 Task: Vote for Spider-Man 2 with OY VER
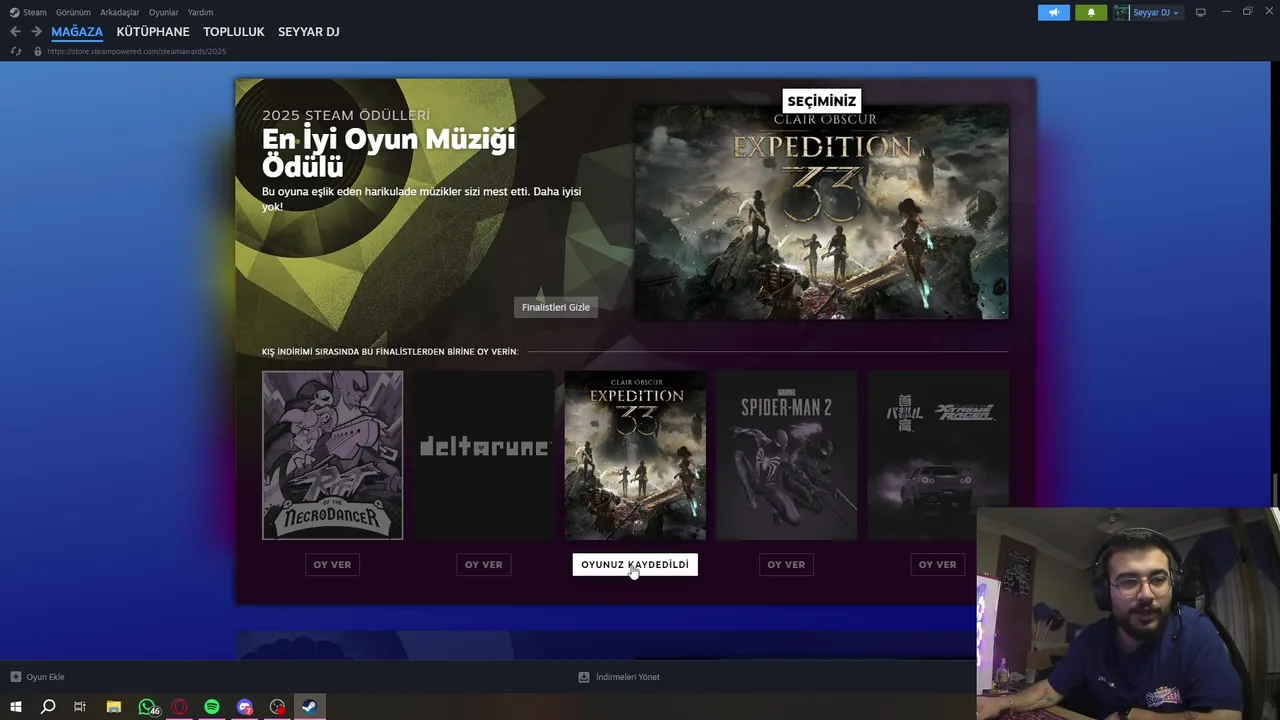[786, 564]
